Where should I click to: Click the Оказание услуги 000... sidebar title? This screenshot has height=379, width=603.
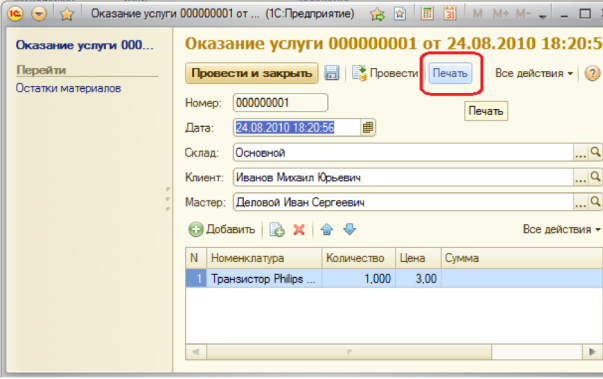85,45
